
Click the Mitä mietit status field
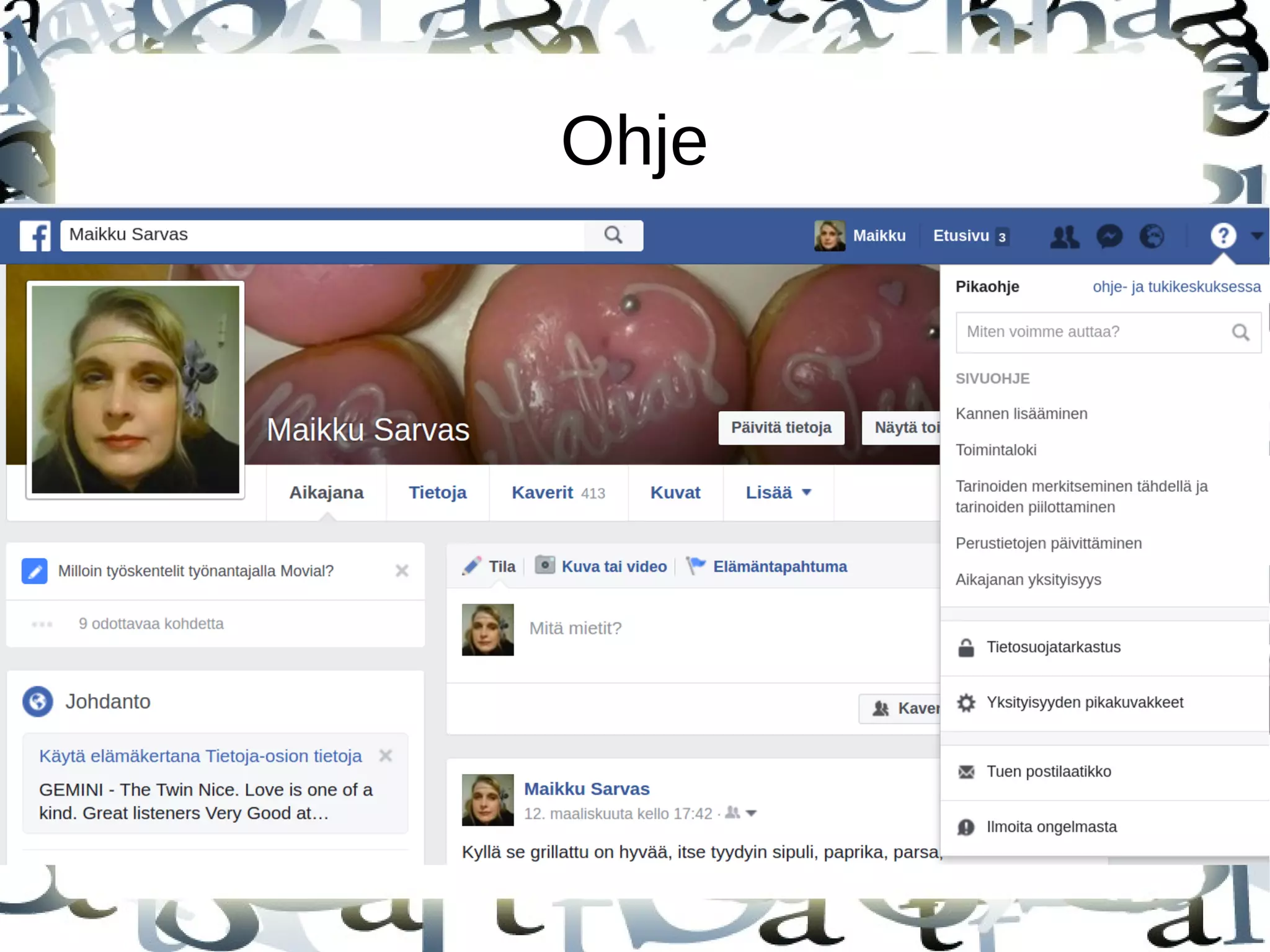[682, 628]
